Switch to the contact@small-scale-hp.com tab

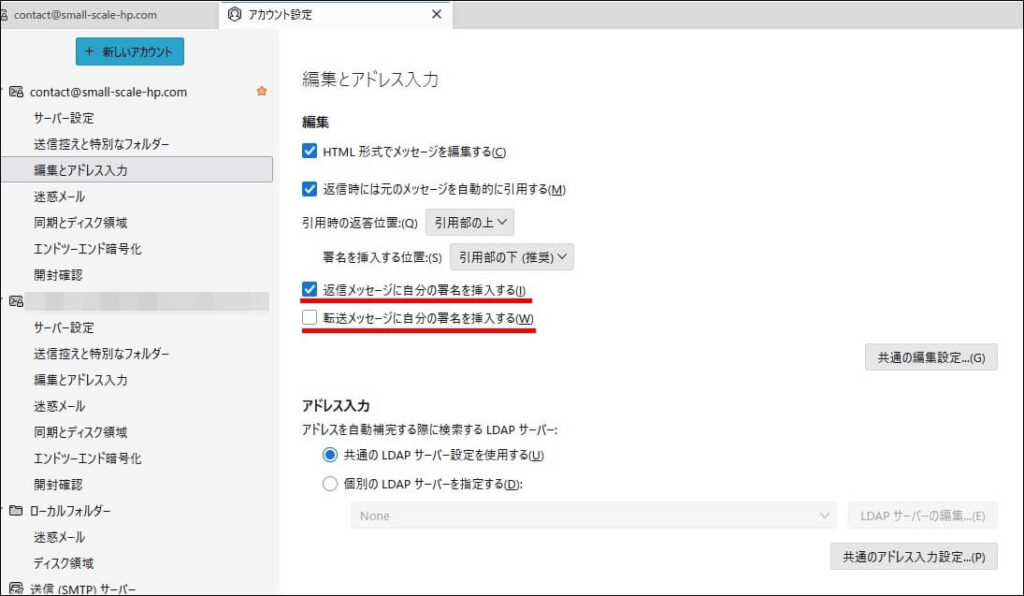point(85,15)
